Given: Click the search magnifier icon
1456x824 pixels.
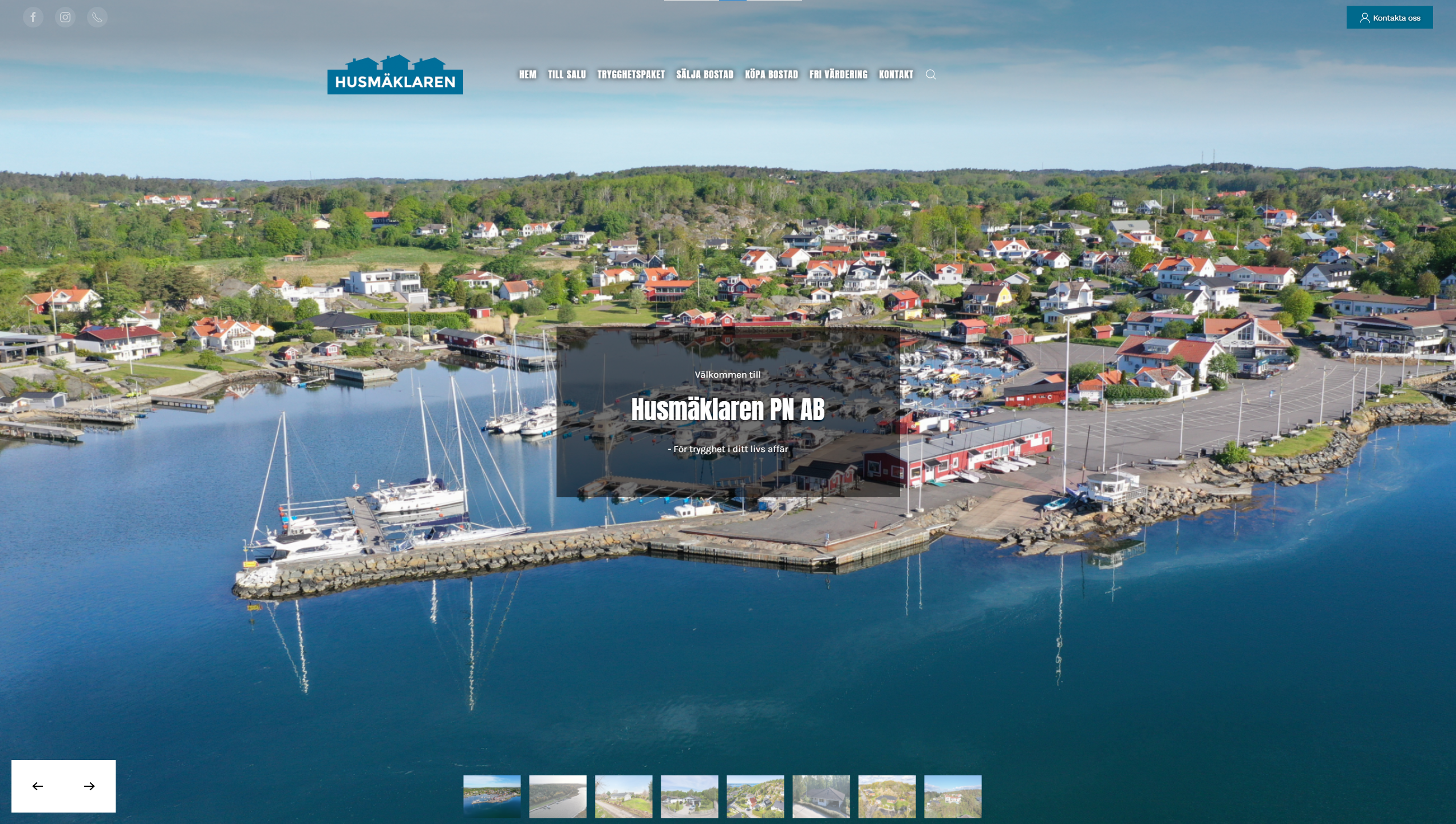Looking at the screenshot, I should coord(930,74).
